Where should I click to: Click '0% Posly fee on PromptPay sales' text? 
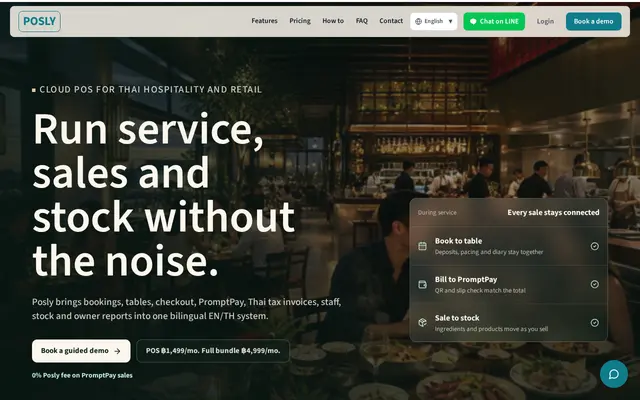82,376
